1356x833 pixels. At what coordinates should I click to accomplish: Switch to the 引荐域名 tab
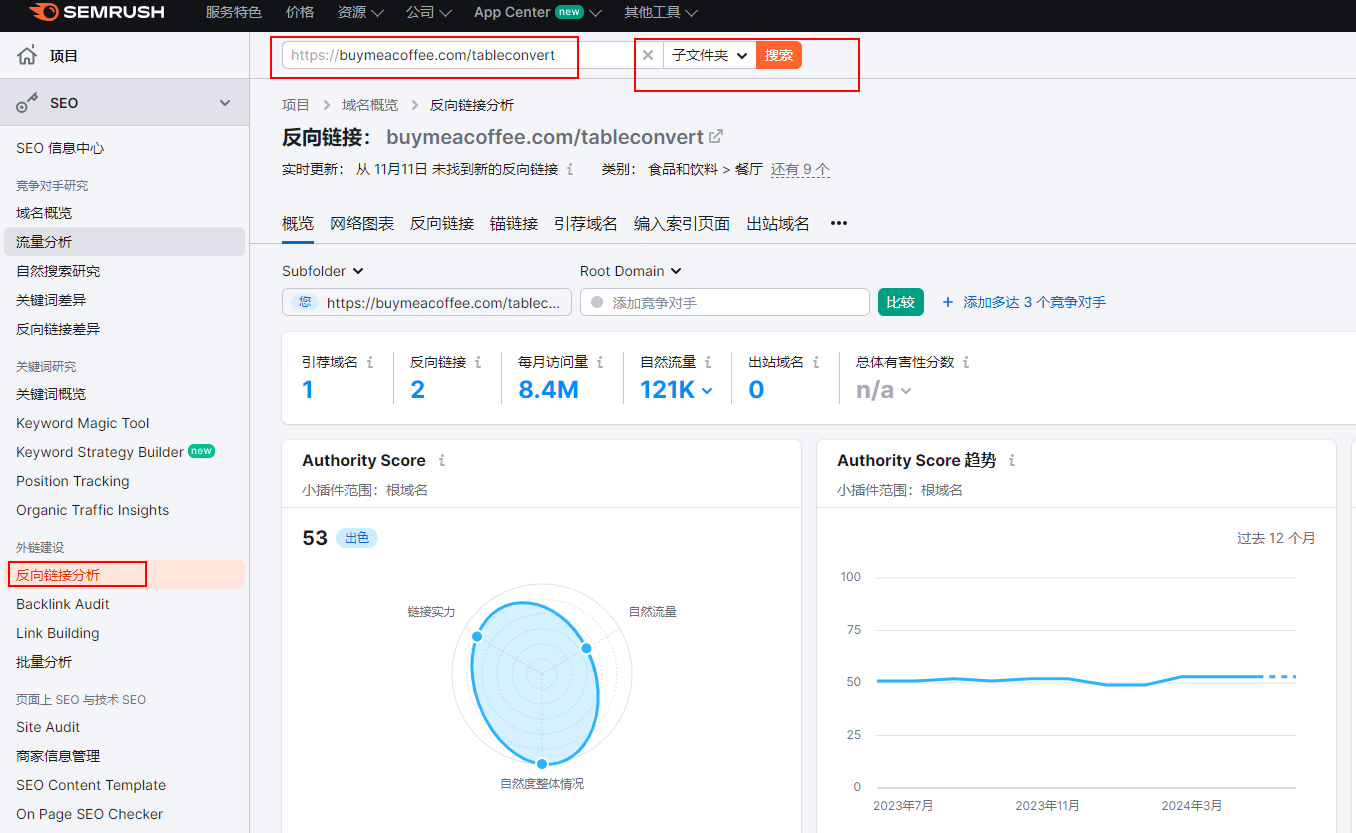(586, 223)
